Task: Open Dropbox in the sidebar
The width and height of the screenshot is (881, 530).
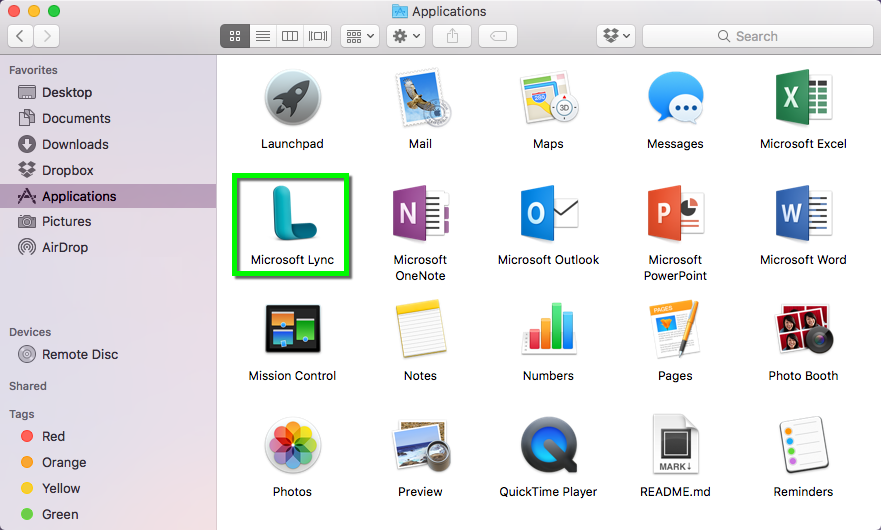Action: click(108, 170)
